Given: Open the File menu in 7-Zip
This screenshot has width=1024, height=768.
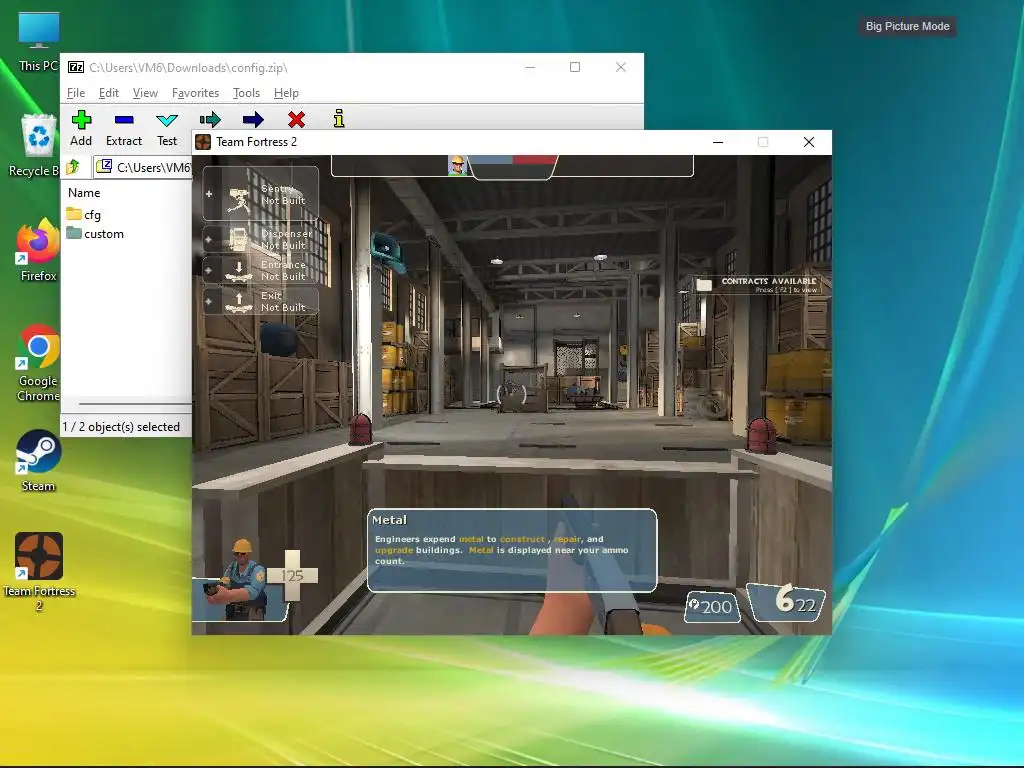Looking at the screenshot, I should click(76, 93).
